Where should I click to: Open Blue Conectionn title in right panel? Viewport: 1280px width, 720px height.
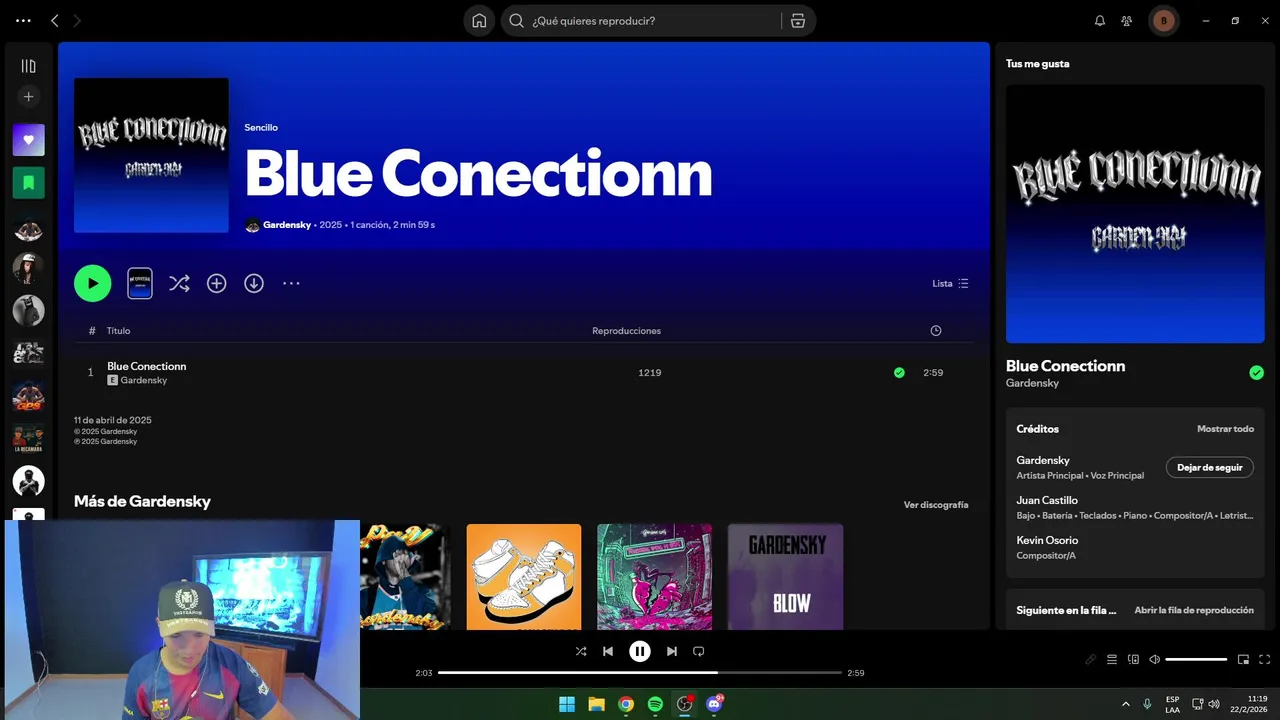1065,366
